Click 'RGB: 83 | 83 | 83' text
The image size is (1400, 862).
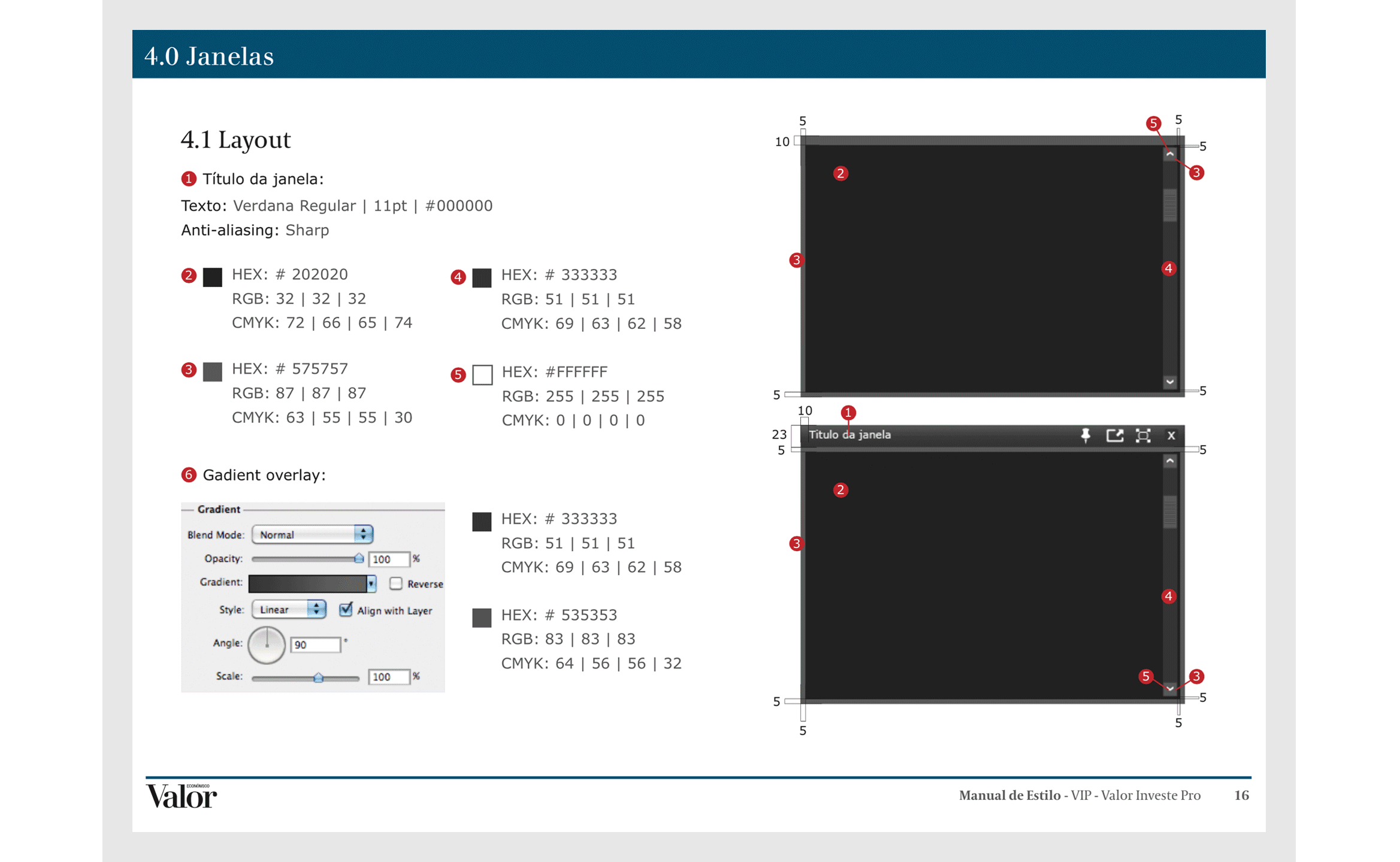point(568,639)
